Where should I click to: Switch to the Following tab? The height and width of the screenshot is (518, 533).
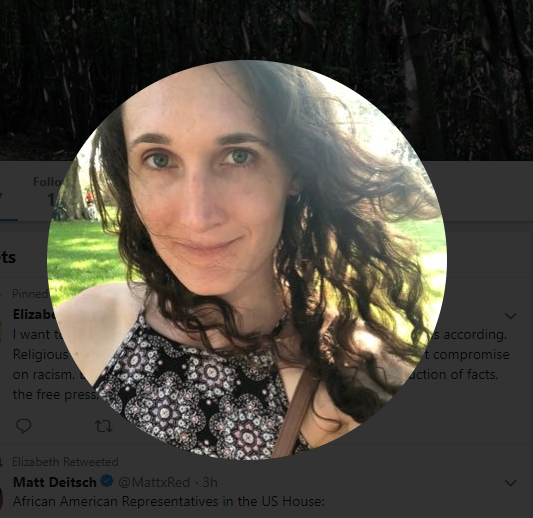click(47, 192)
